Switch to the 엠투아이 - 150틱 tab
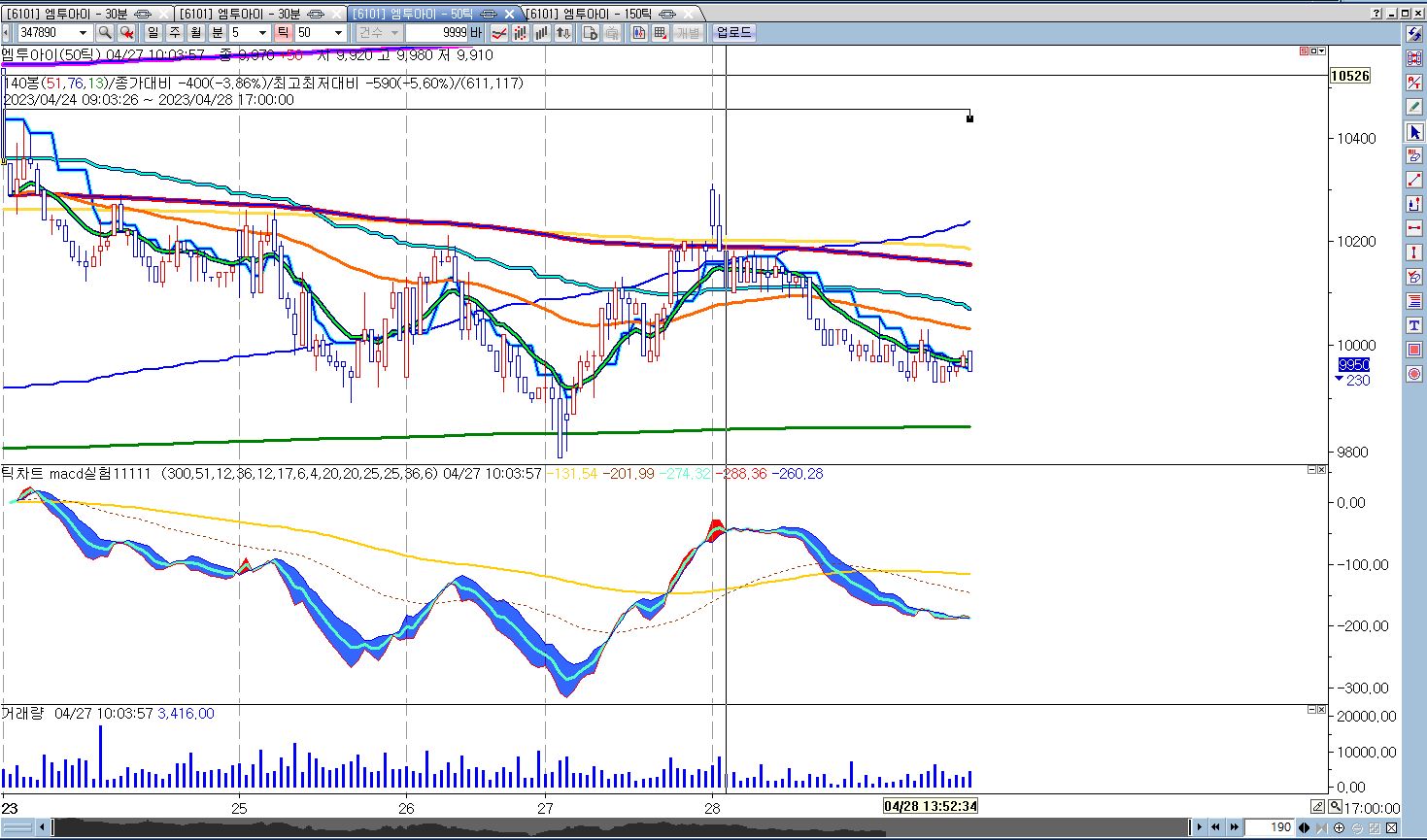 [x=602, y=14]
